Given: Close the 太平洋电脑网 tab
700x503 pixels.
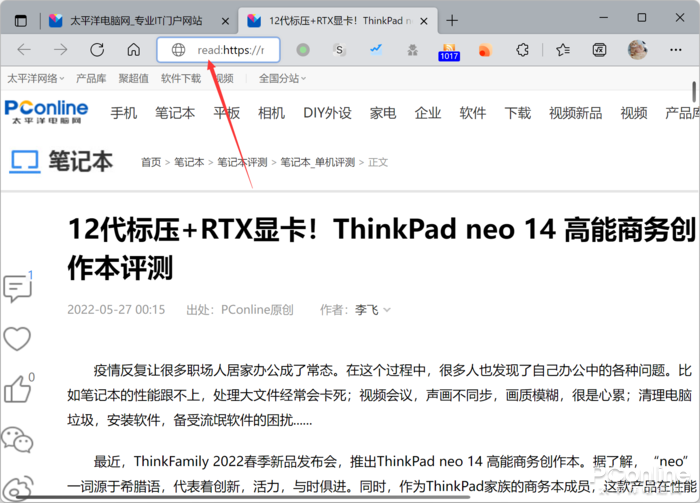Looking at the screenshot, I should pos(225,21).
